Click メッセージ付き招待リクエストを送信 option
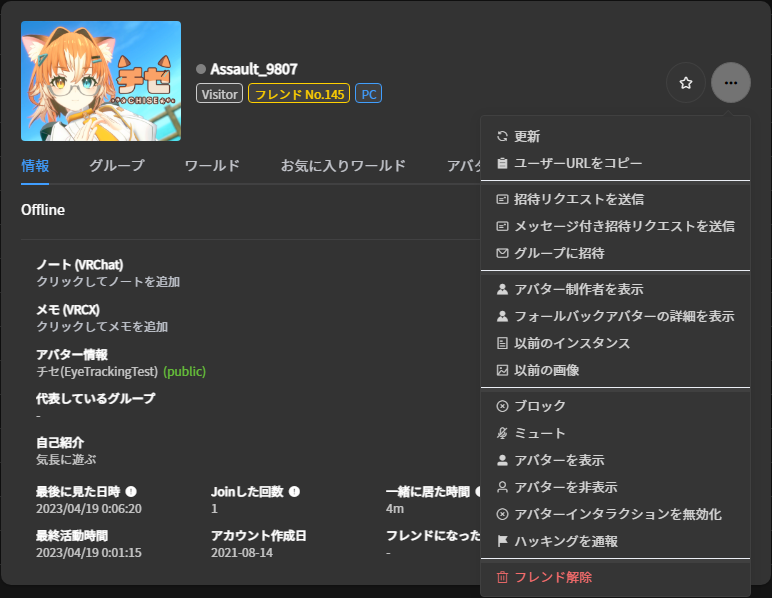 coord(624,226)
